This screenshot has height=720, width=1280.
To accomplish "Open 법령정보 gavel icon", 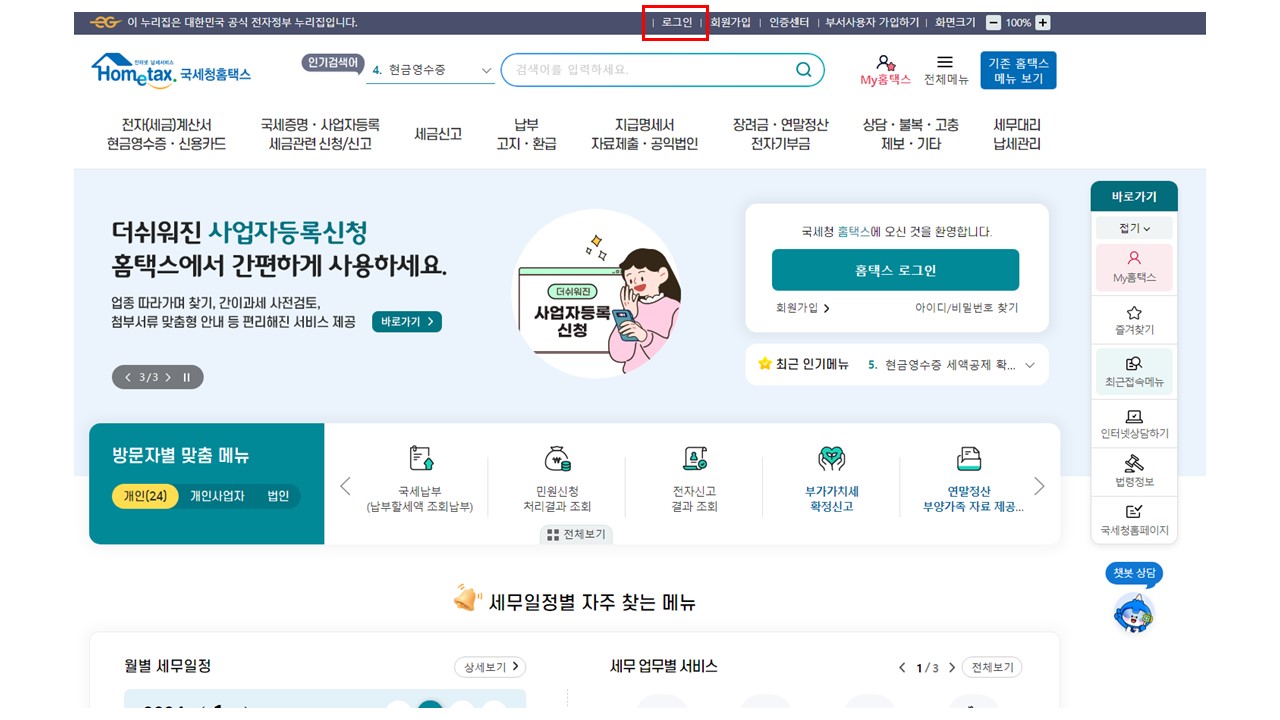I will [x=1134, y=472].
